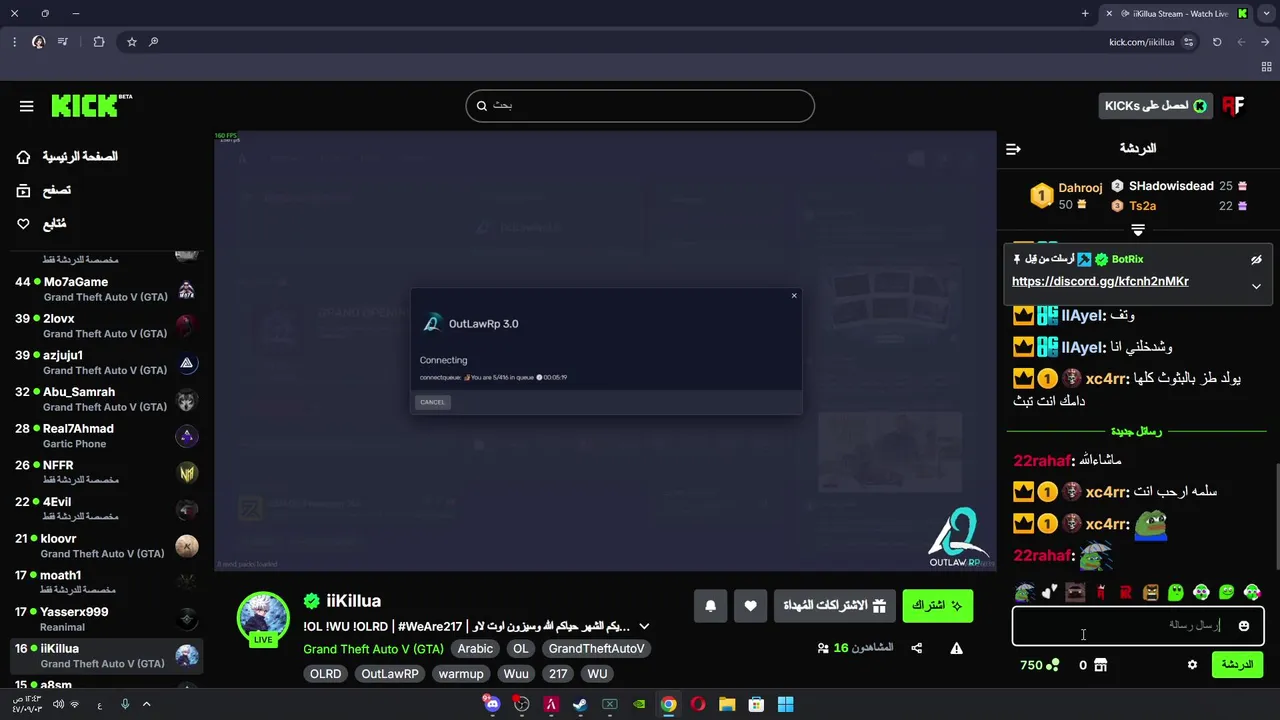Image resolution: width=1280 pixels, height=720 pixels.
Task: Report the stream with warning icon
Action: click(957, 648)
